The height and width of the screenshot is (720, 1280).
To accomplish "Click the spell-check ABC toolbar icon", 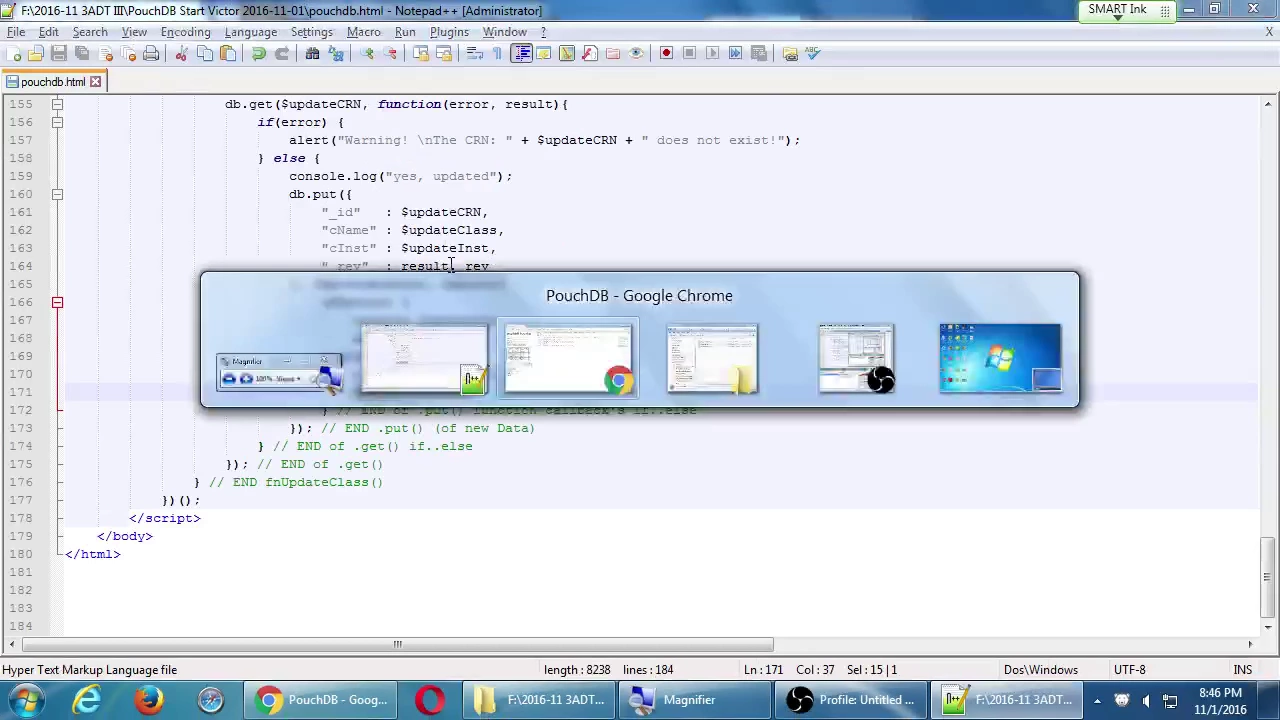I will pos(813,54).
